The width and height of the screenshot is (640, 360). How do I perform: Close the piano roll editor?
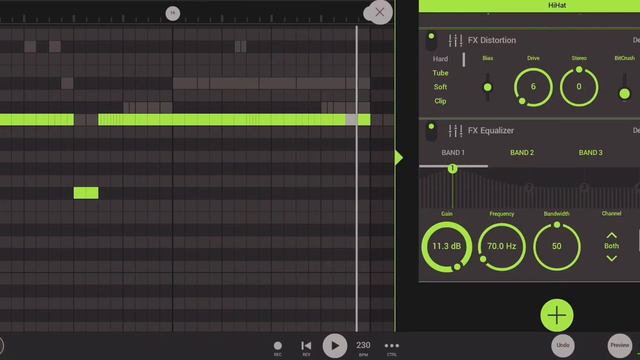coord(379,12)
